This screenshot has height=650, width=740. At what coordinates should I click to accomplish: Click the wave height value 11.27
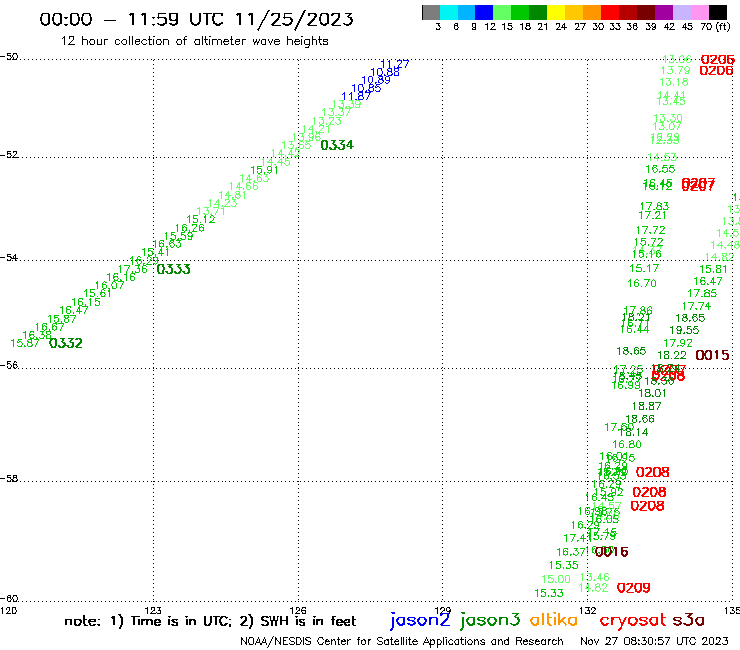tap(395, 64)
